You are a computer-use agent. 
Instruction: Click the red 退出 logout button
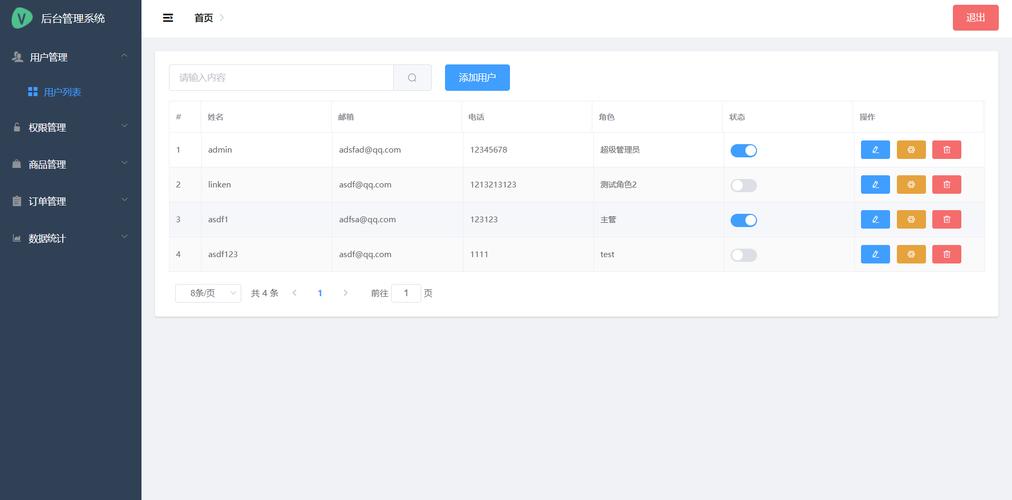(x=975, y=18)
